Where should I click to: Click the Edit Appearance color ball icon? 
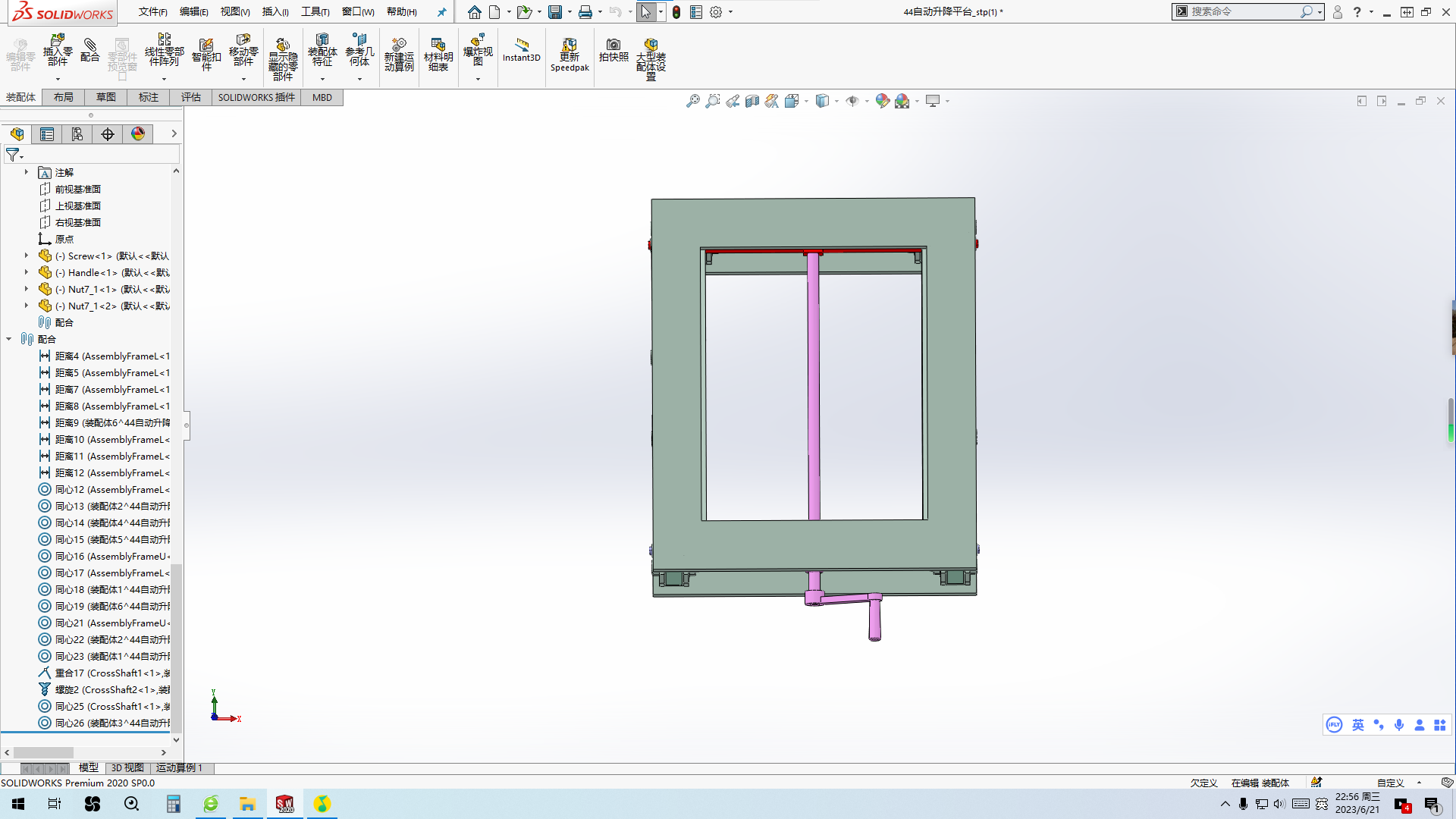tap(882, 101)
